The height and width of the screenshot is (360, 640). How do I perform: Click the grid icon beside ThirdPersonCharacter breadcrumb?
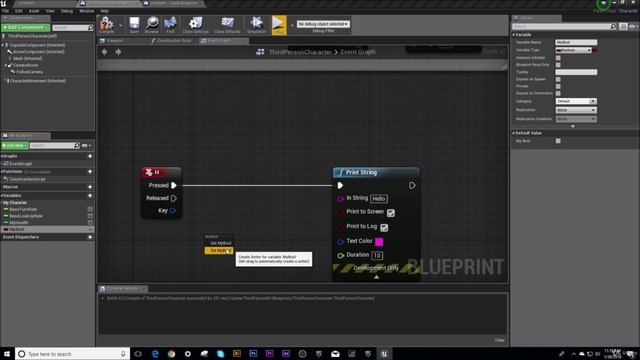(x=260, y=52)
